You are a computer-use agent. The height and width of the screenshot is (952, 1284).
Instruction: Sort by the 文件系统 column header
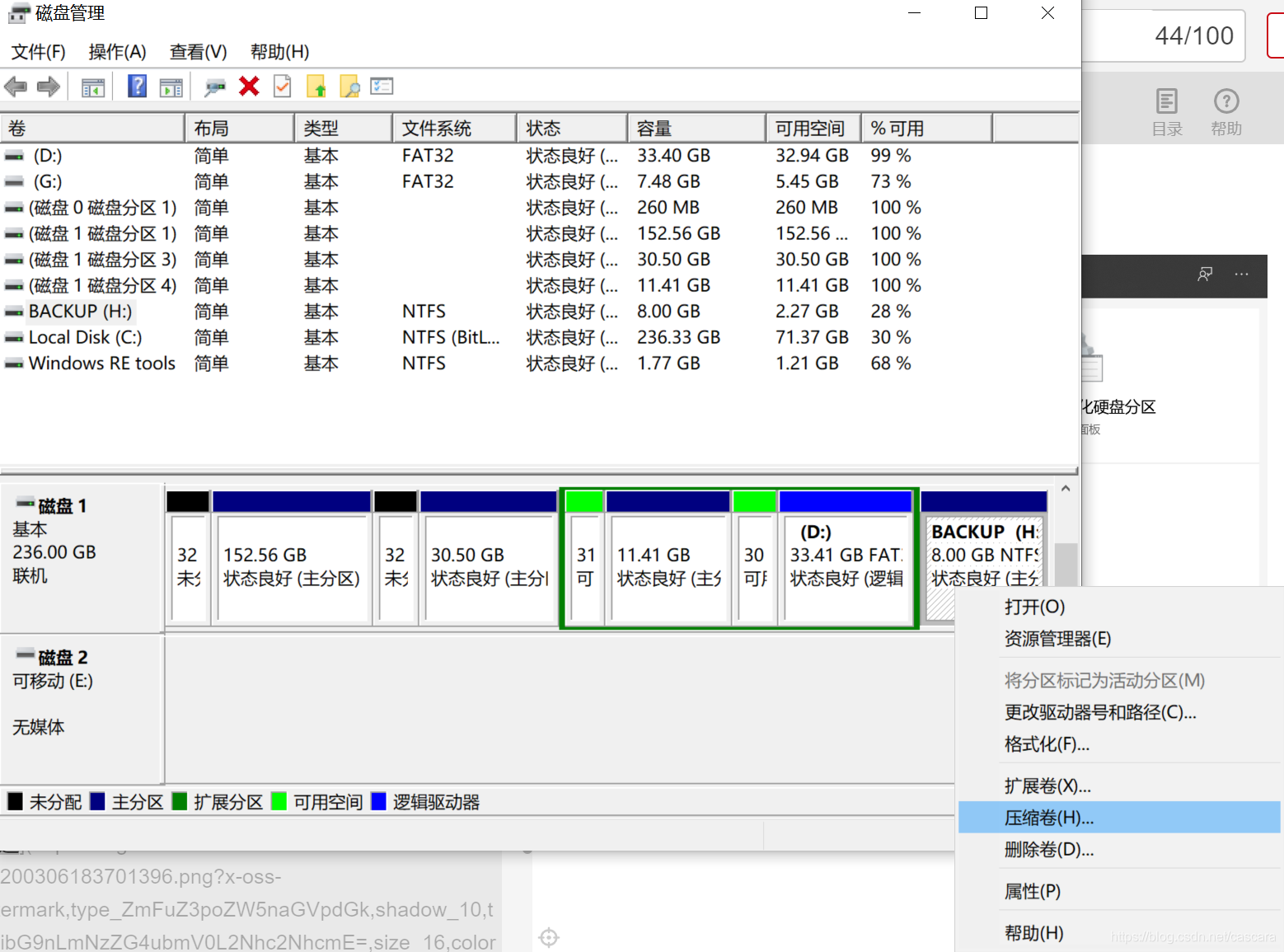coord(455,129)
